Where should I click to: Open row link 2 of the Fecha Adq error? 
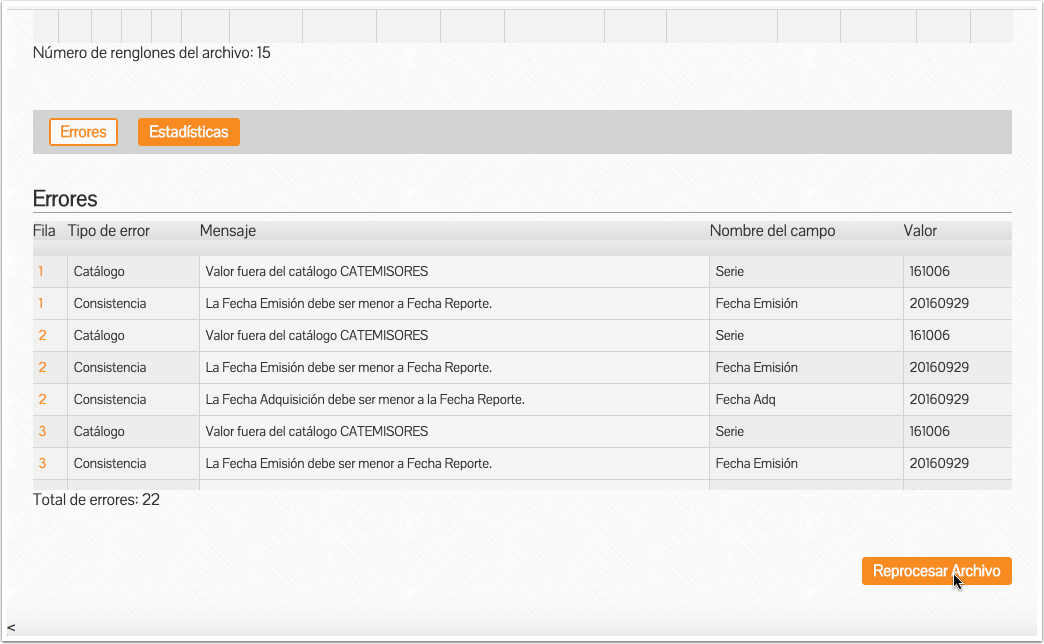coord(42,399)
